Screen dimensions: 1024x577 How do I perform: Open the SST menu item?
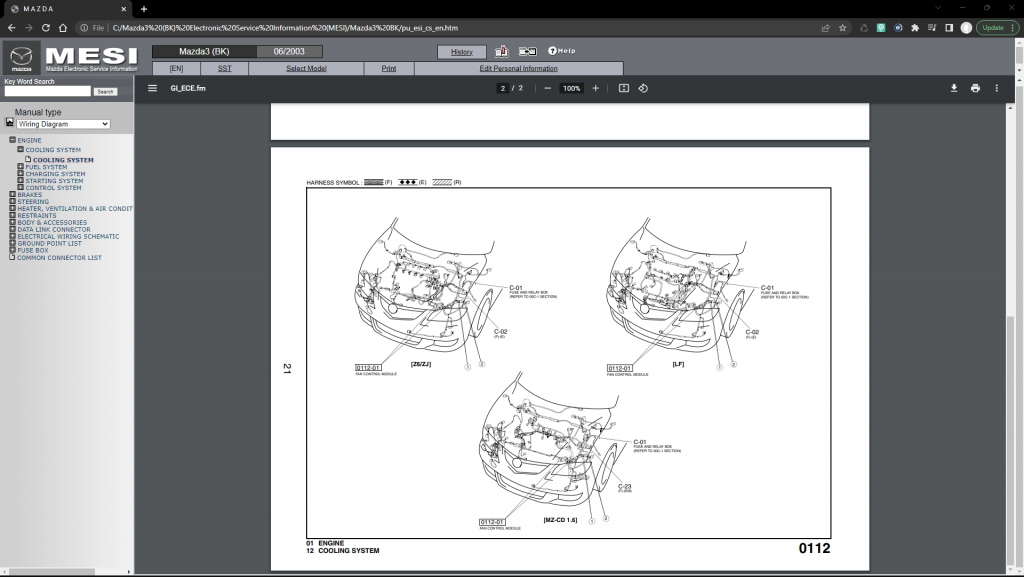[224, 68]
